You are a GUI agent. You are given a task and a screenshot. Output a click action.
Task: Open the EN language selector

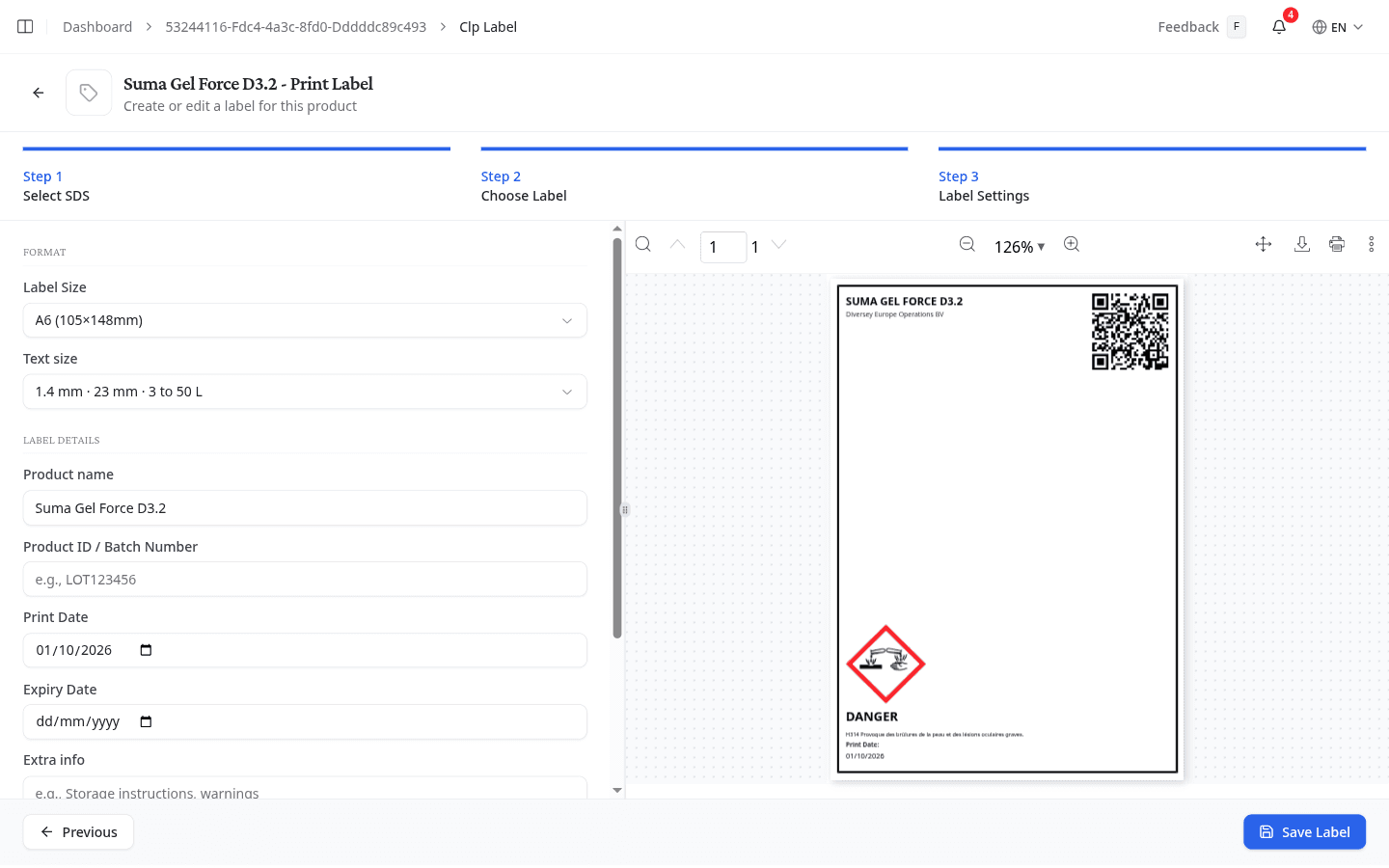1338,27
